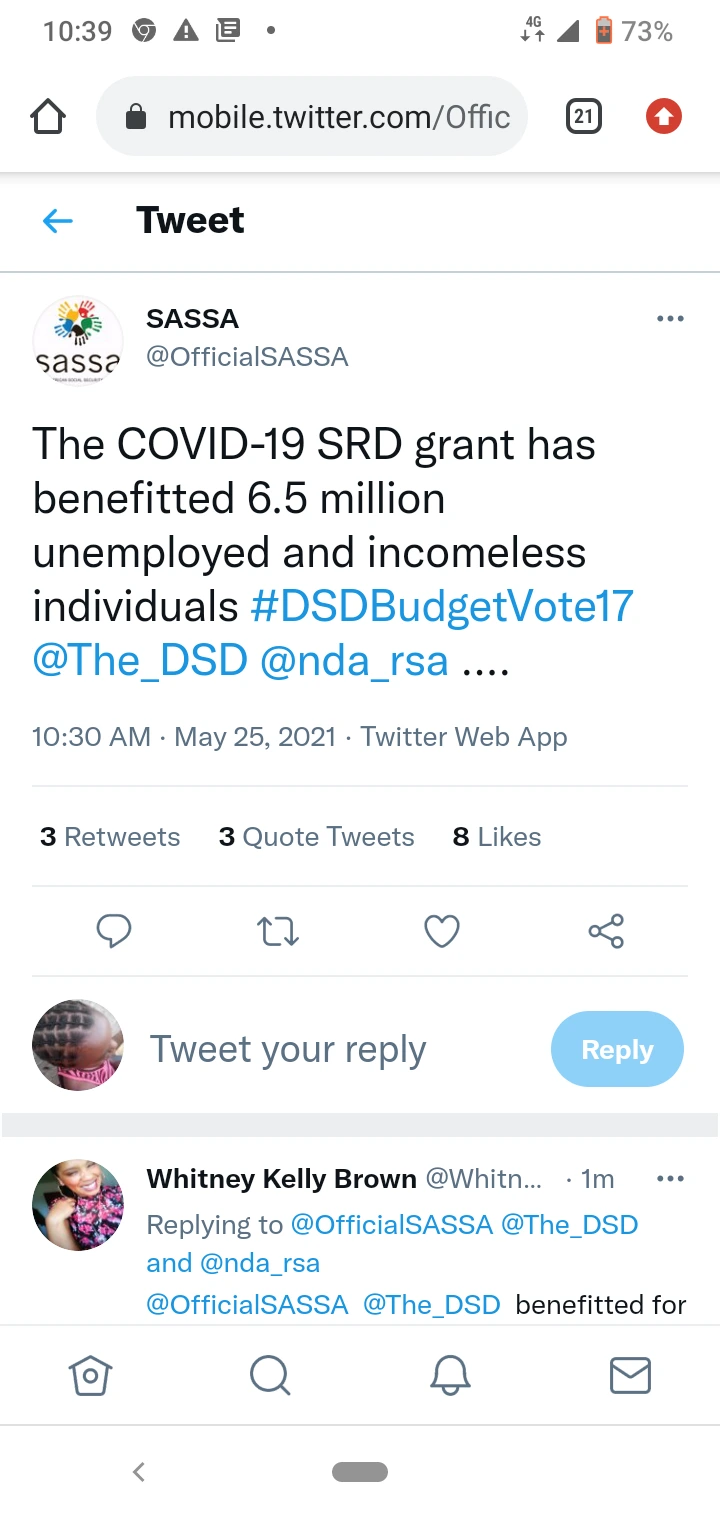This screenshot has width=720, height=1520.
Task: Go to Twitter Home tab
Action: [90, 1376]
